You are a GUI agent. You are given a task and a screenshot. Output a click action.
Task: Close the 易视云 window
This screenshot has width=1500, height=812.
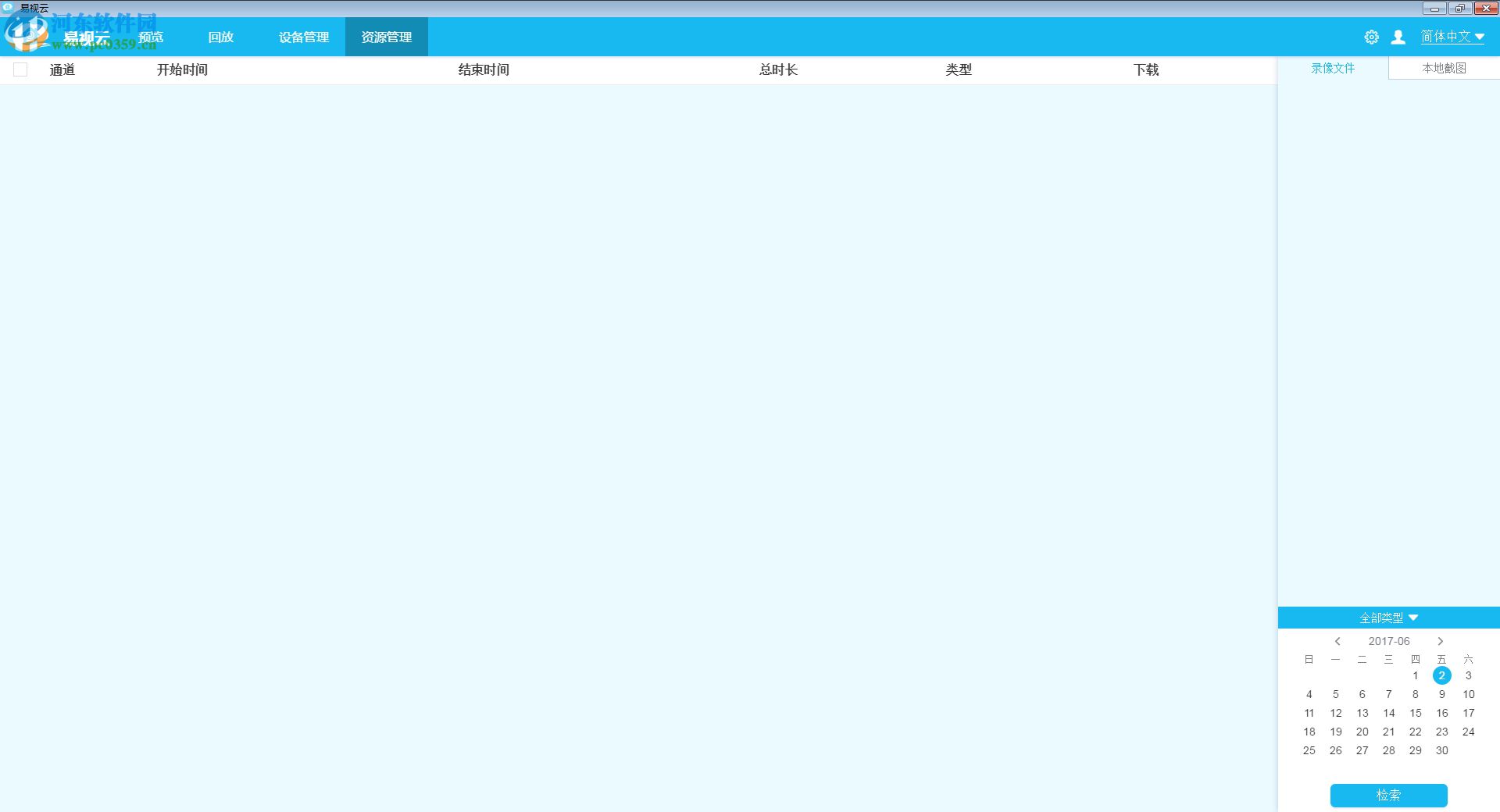pyautogui.click(x=1484, y=9)
